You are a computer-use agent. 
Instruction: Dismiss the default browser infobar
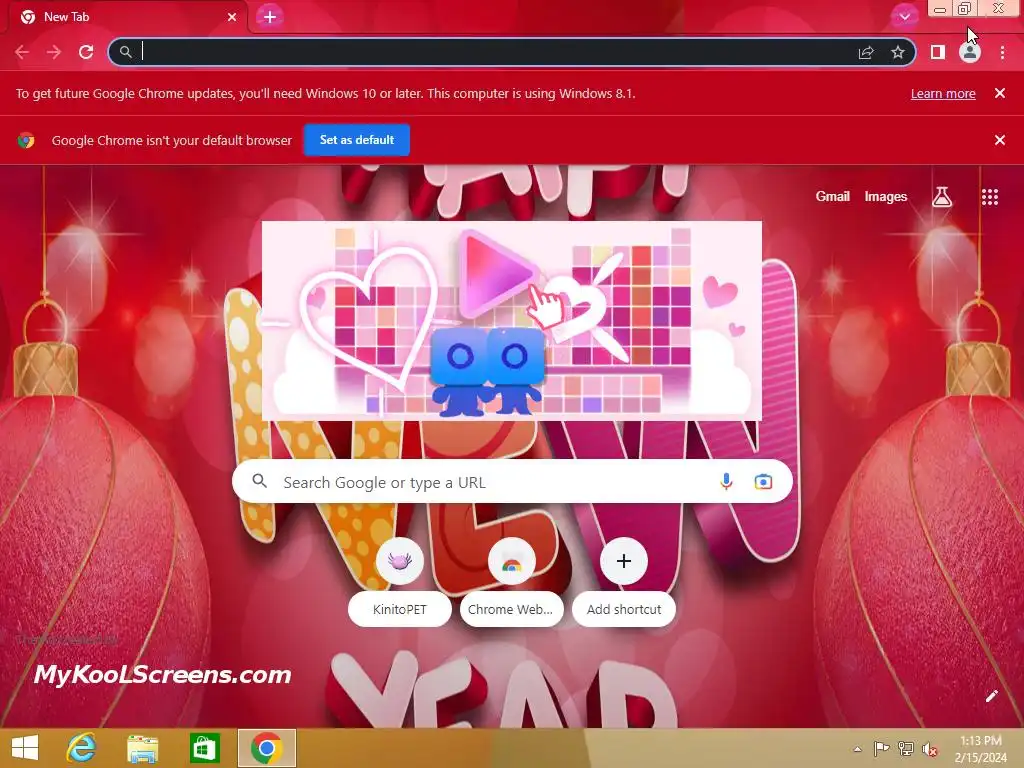coord(999,140)
